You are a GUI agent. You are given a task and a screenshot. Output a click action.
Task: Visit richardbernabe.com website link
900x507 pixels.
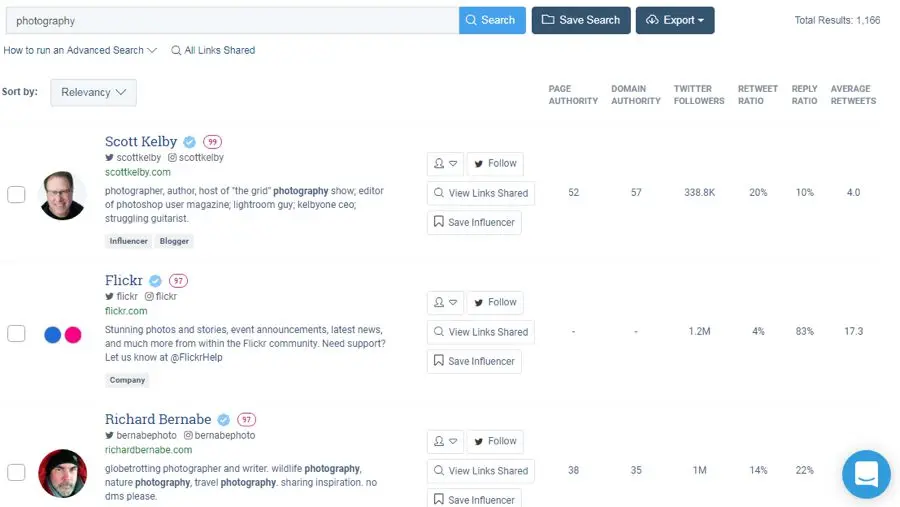(x=148, y=450)
